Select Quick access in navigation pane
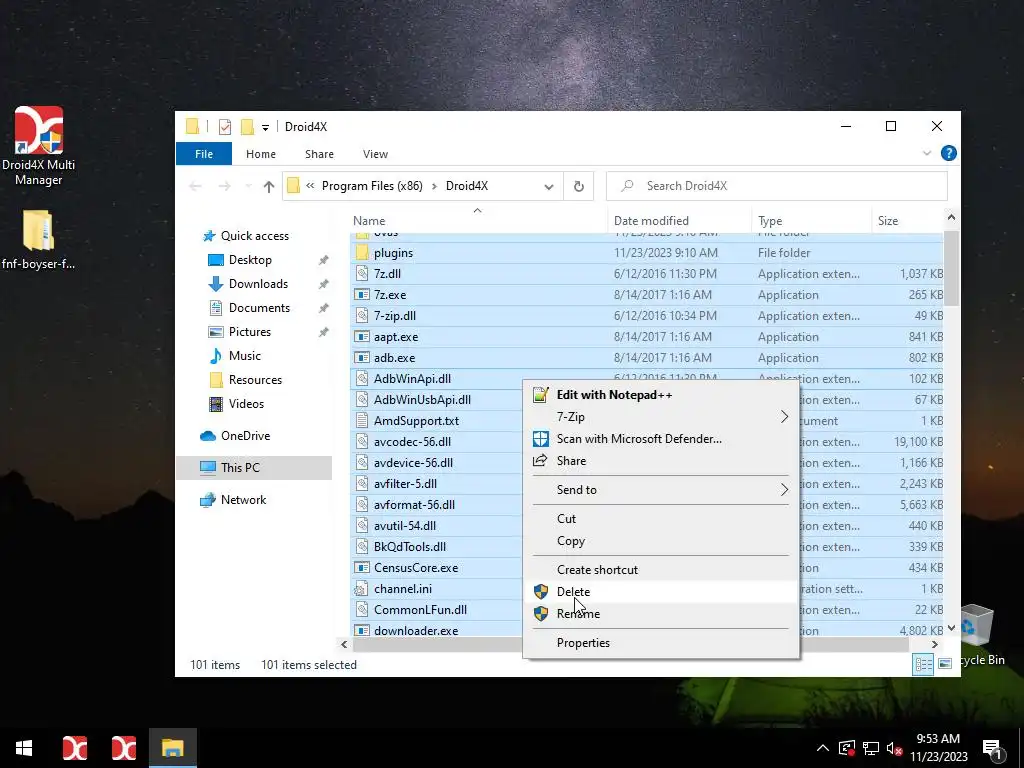This screenshot has width=1024, height=768. (x=254, y=236)
